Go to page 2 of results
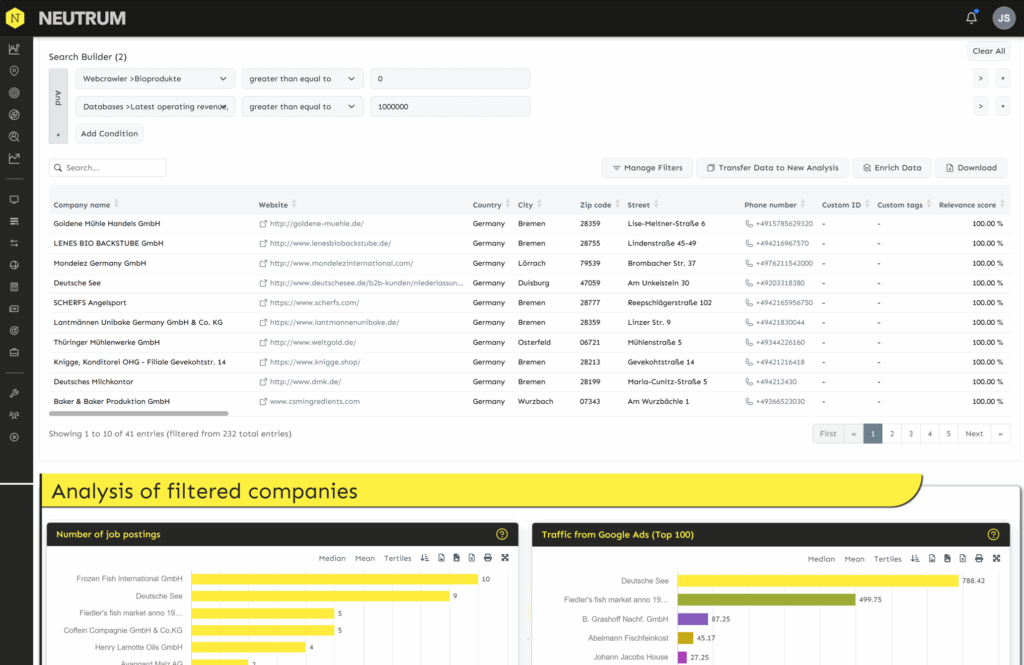The height and width of the screenshot is (665, 1024). (x=891, y=434)
